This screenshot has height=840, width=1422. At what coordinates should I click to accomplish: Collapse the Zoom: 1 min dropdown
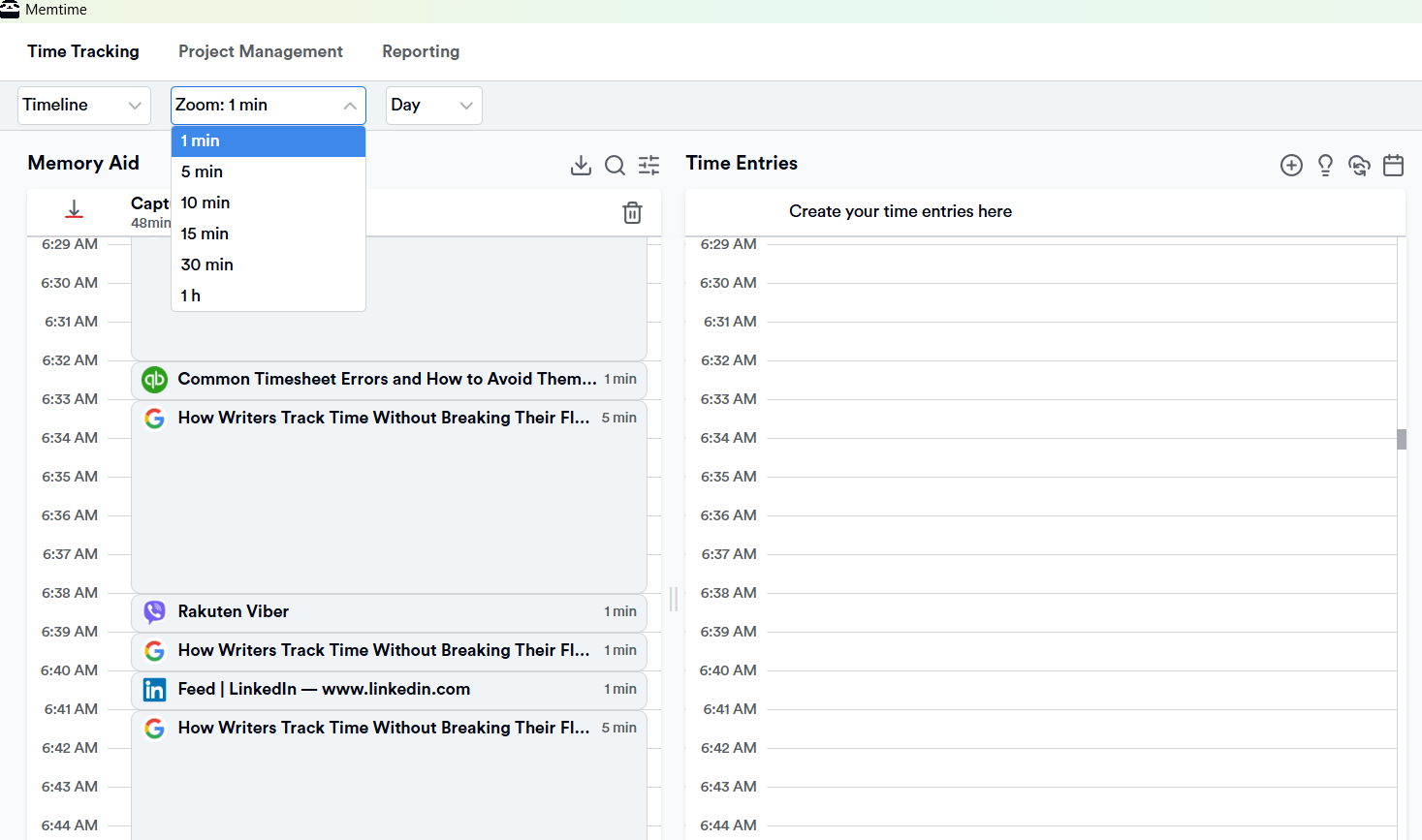[x=269, y=106]
